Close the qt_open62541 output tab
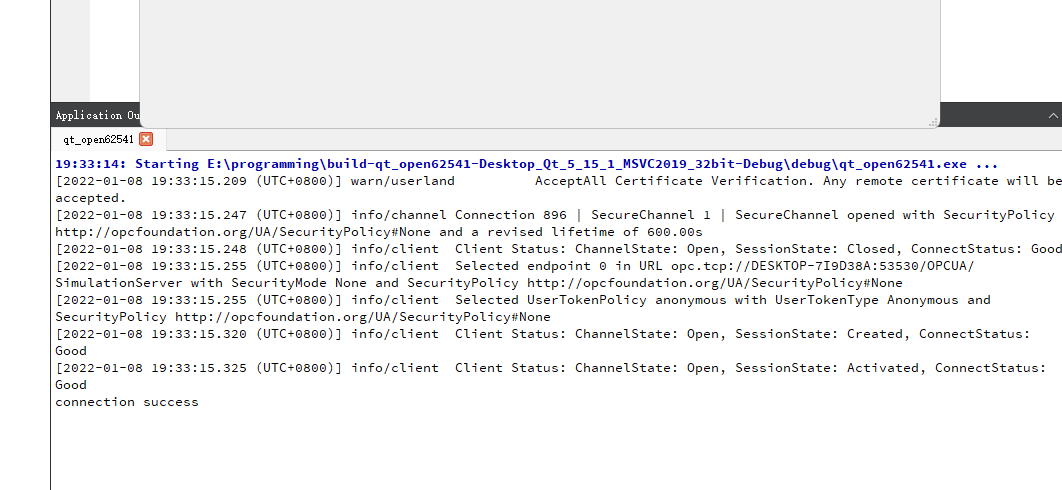This screenshot has height=490, width=1062. [146, 139]
